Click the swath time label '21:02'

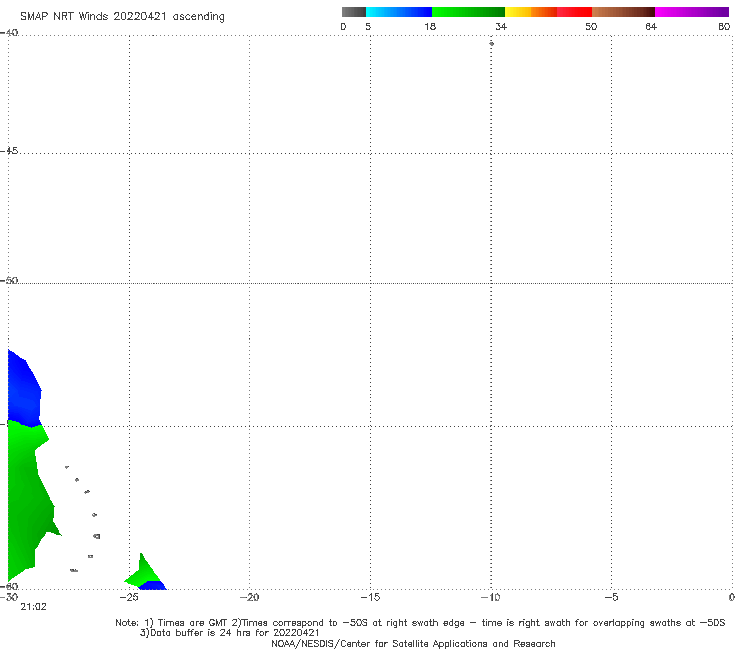click(x=34, y=607)
